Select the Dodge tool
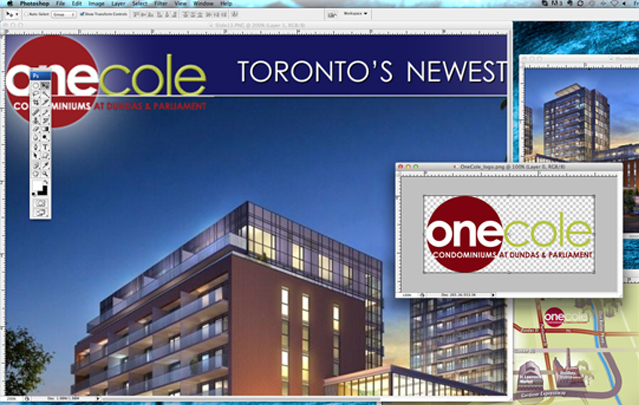Screen dimensions: 639x405 45,138
